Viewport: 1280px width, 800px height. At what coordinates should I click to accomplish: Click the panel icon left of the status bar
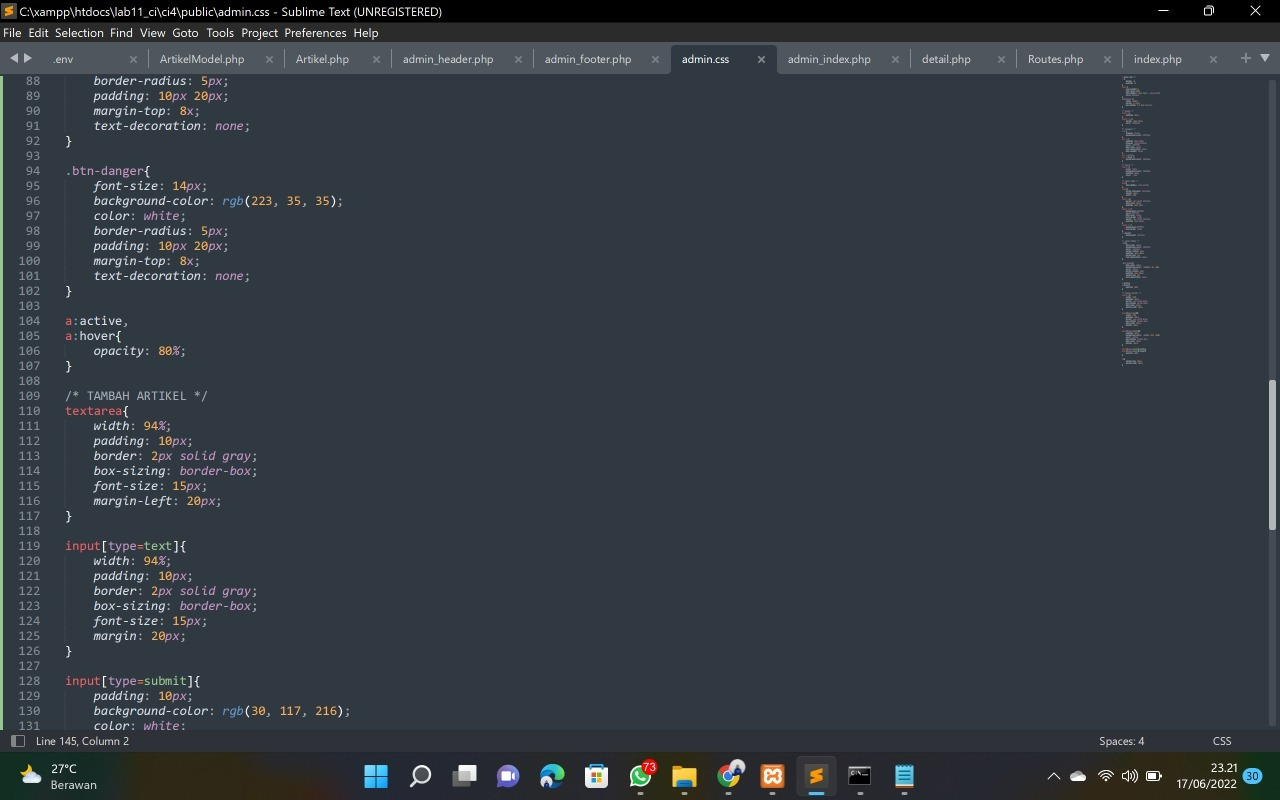17,741
